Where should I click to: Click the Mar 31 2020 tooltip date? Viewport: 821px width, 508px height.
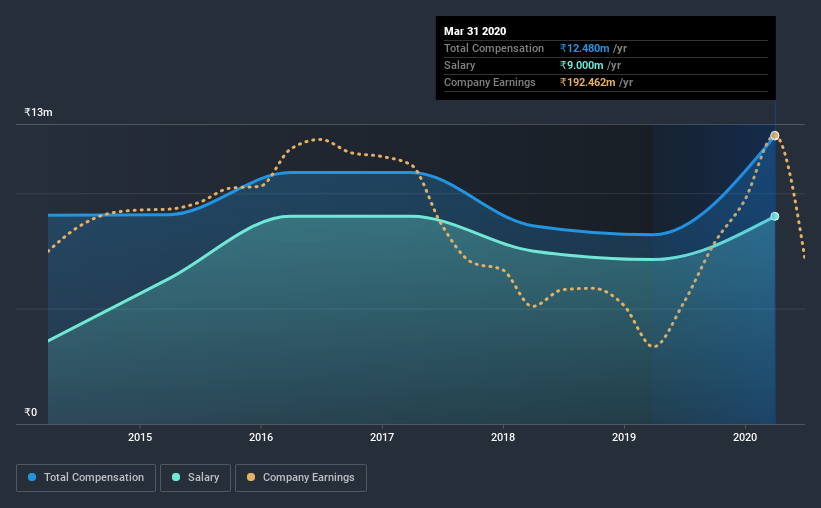pos(475,31)
